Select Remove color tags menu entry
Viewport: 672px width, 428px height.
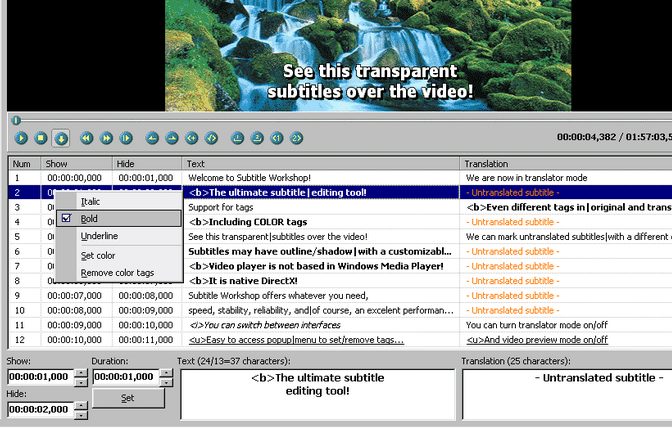[119, 272]
